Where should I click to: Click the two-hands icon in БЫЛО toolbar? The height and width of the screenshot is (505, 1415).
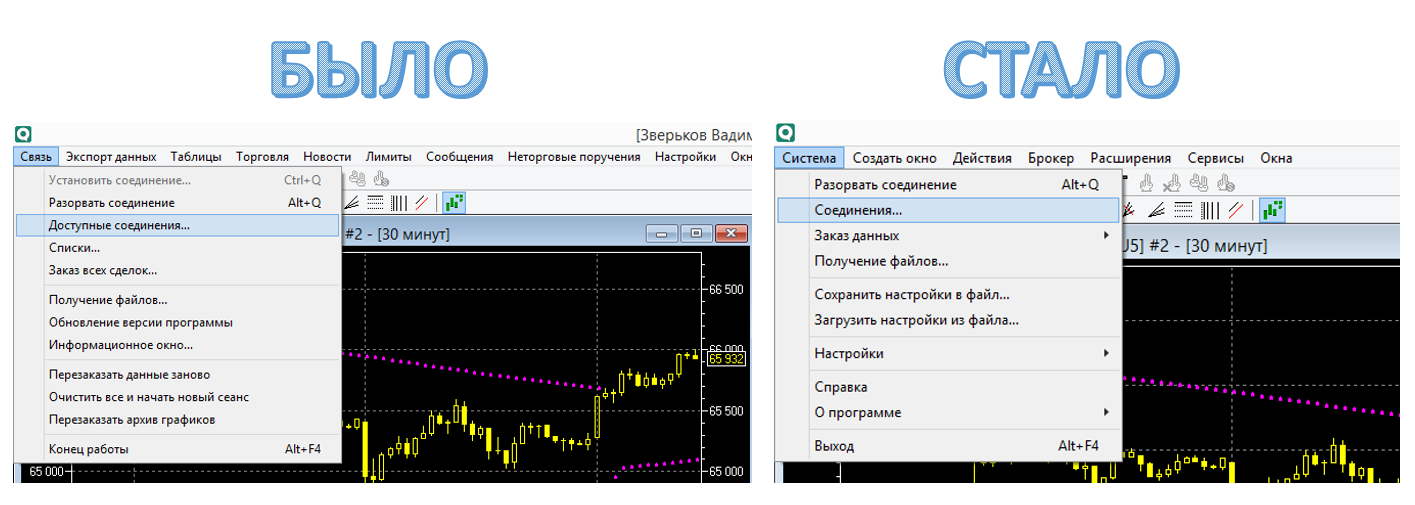point(357,178)
